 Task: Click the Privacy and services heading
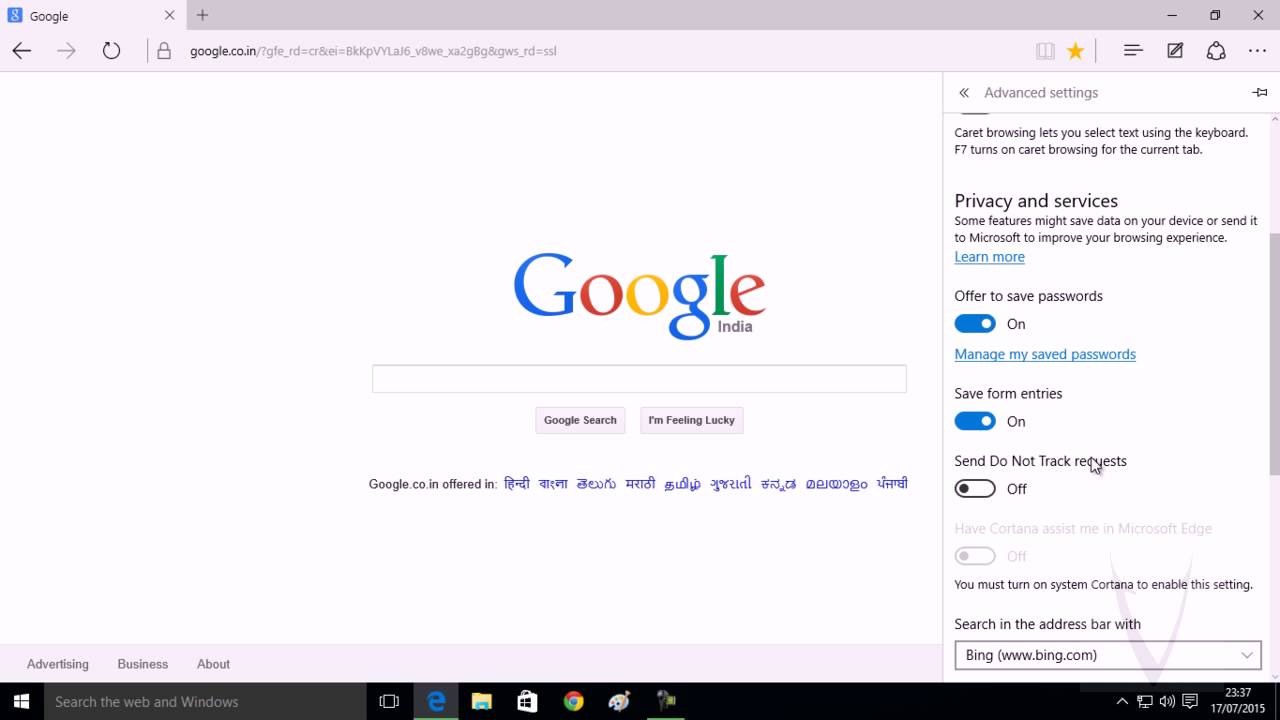pos(1036,201)
